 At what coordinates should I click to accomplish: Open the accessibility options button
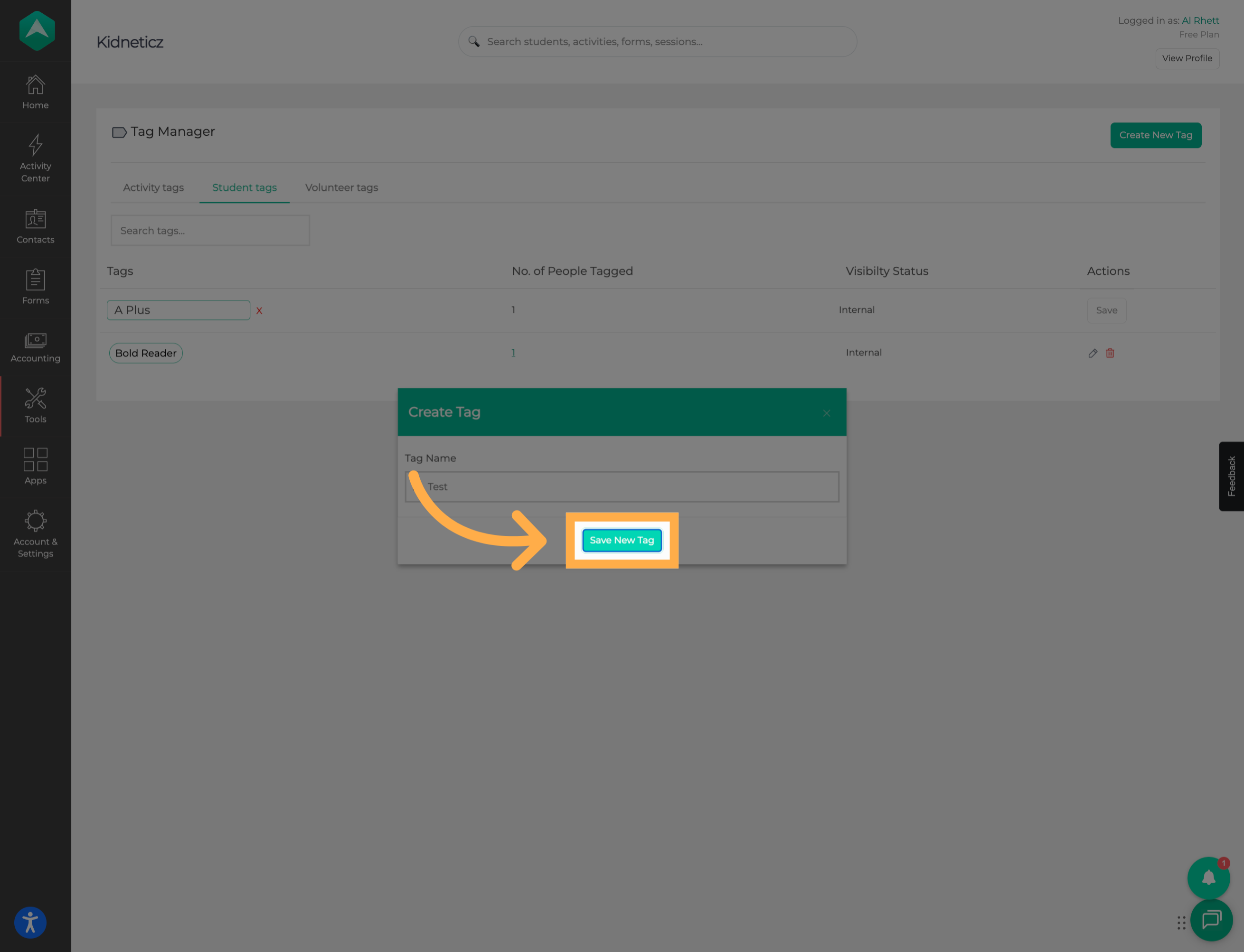point(30,923)
